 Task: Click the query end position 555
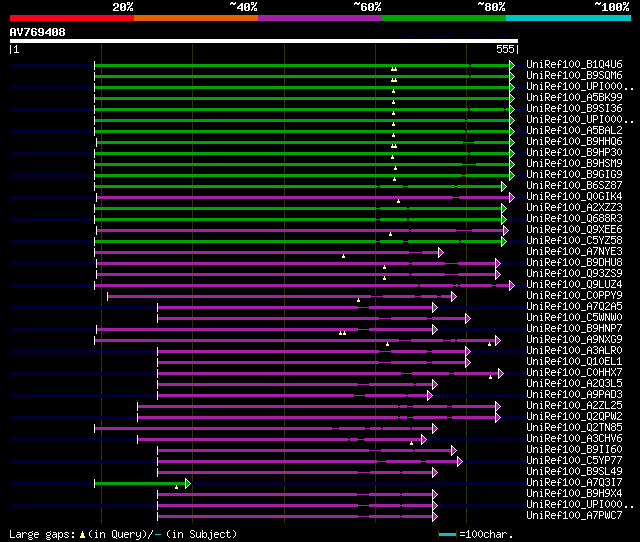point(505,49)
